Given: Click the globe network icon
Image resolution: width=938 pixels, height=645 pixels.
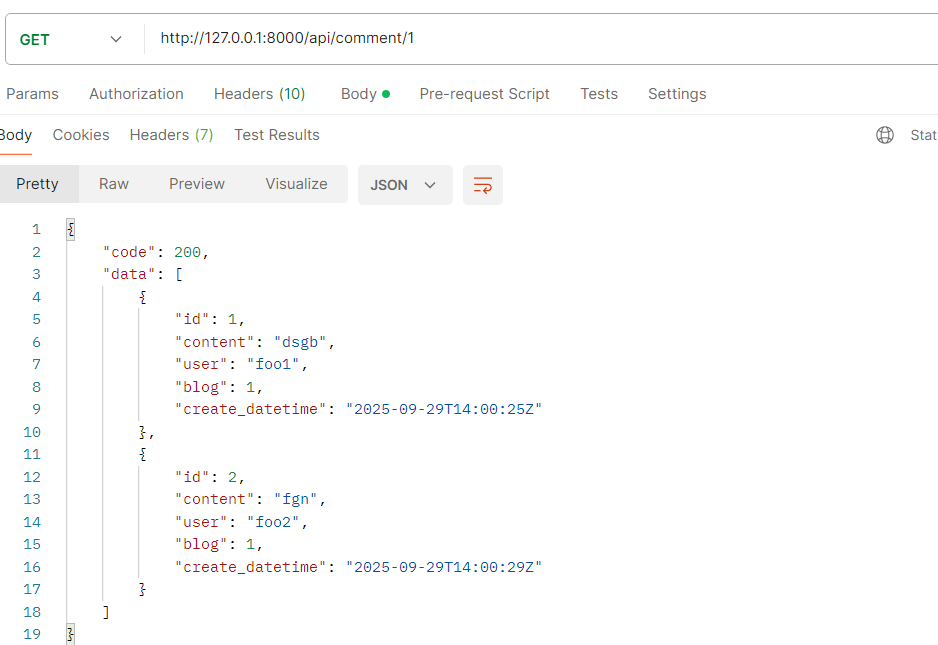Looking at the screenshot, I should [885, 135].
